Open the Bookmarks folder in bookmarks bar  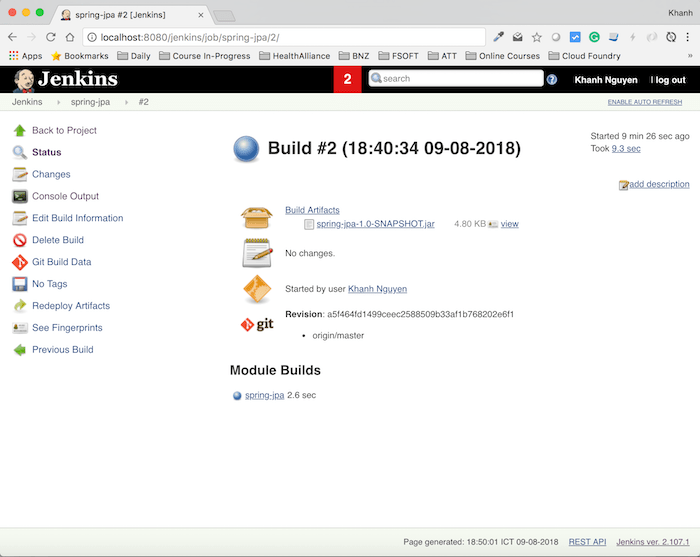pos(79,56)
